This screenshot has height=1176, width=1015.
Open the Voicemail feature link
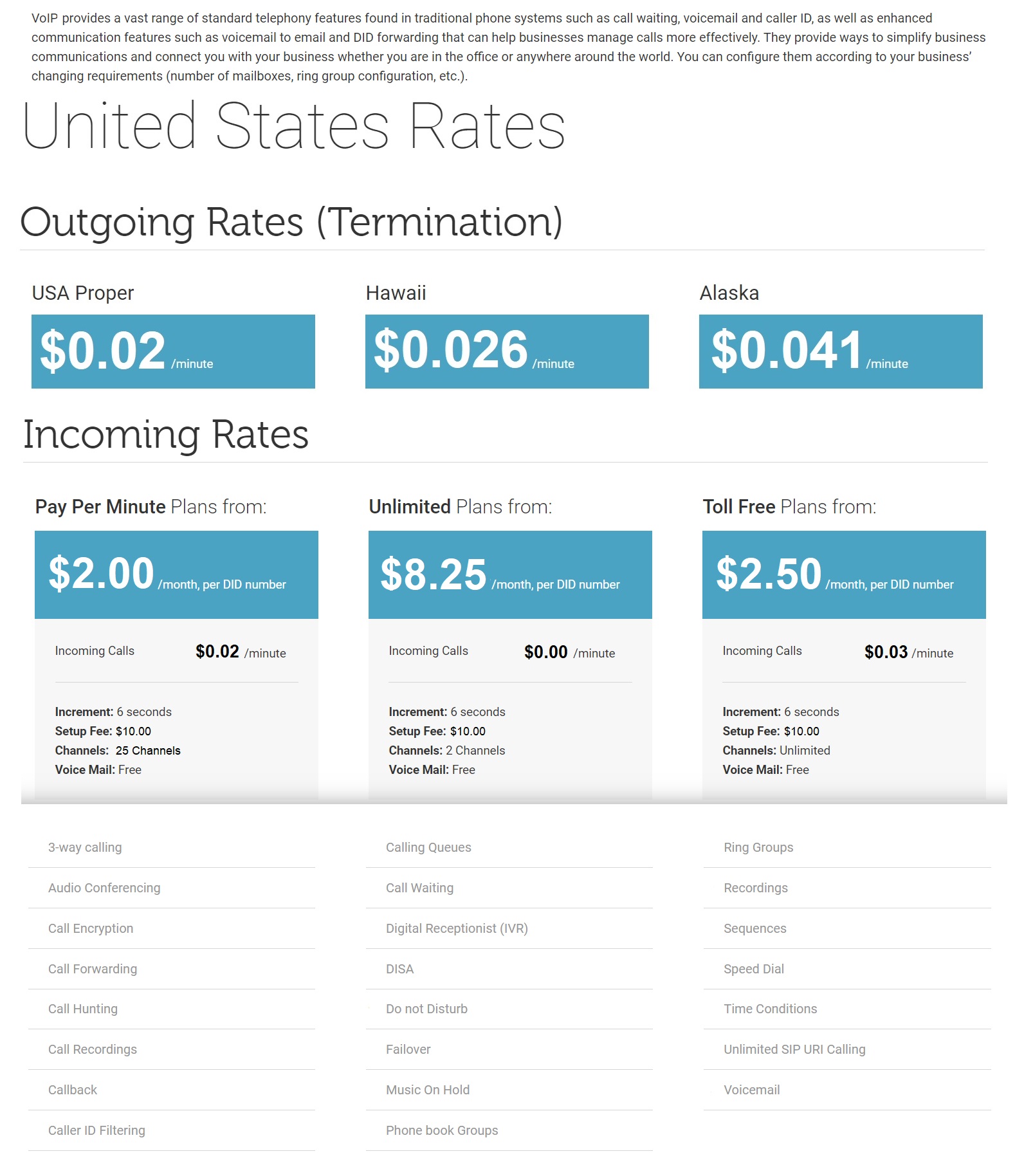(751, 1090)
